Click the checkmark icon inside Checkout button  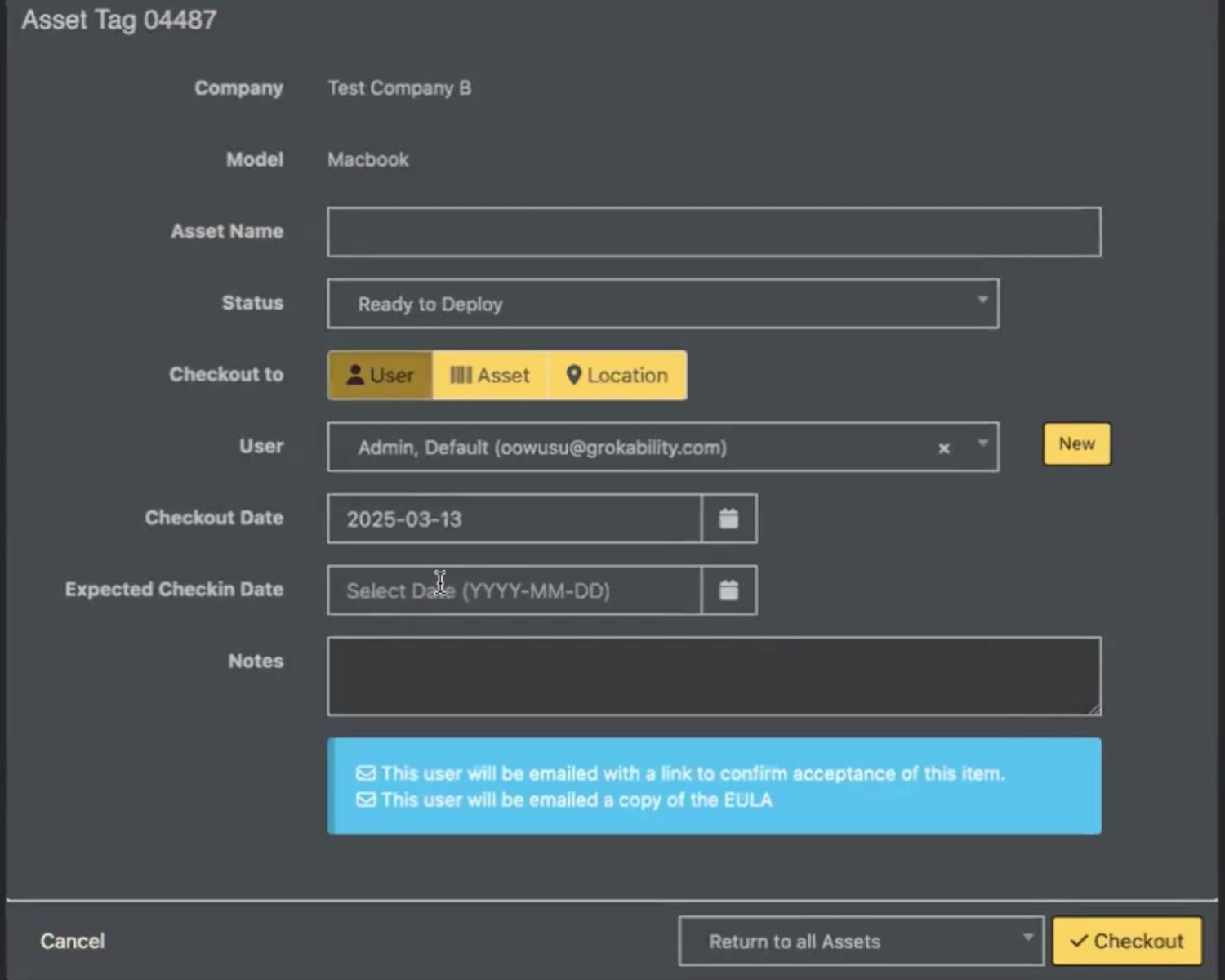coord(1078,940)
